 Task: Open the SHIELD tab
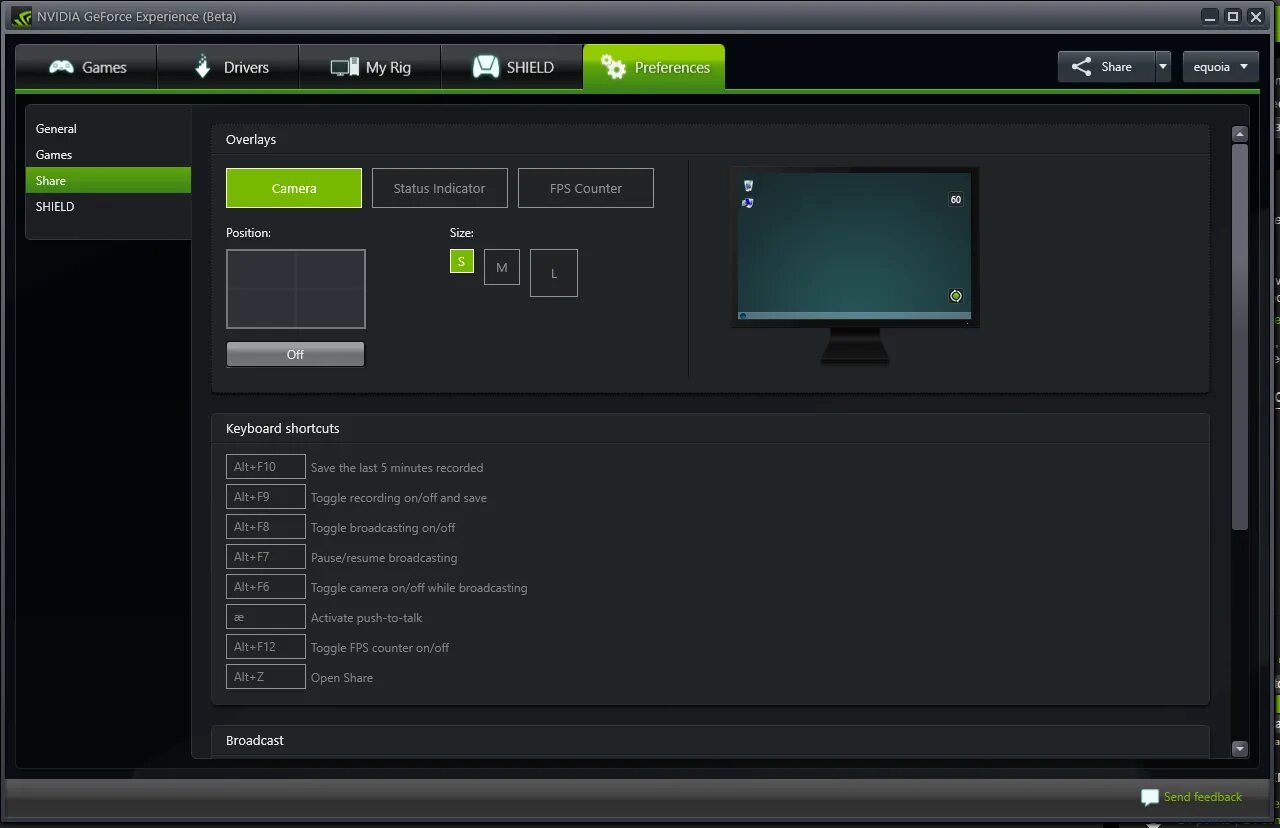coord(512,67)
